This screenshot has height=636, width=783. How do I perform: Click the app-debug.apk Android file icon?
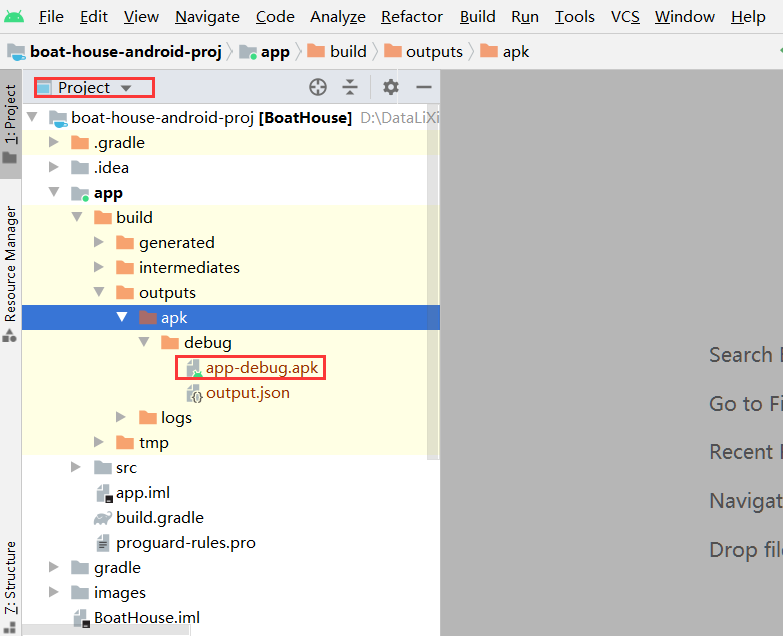194,368
